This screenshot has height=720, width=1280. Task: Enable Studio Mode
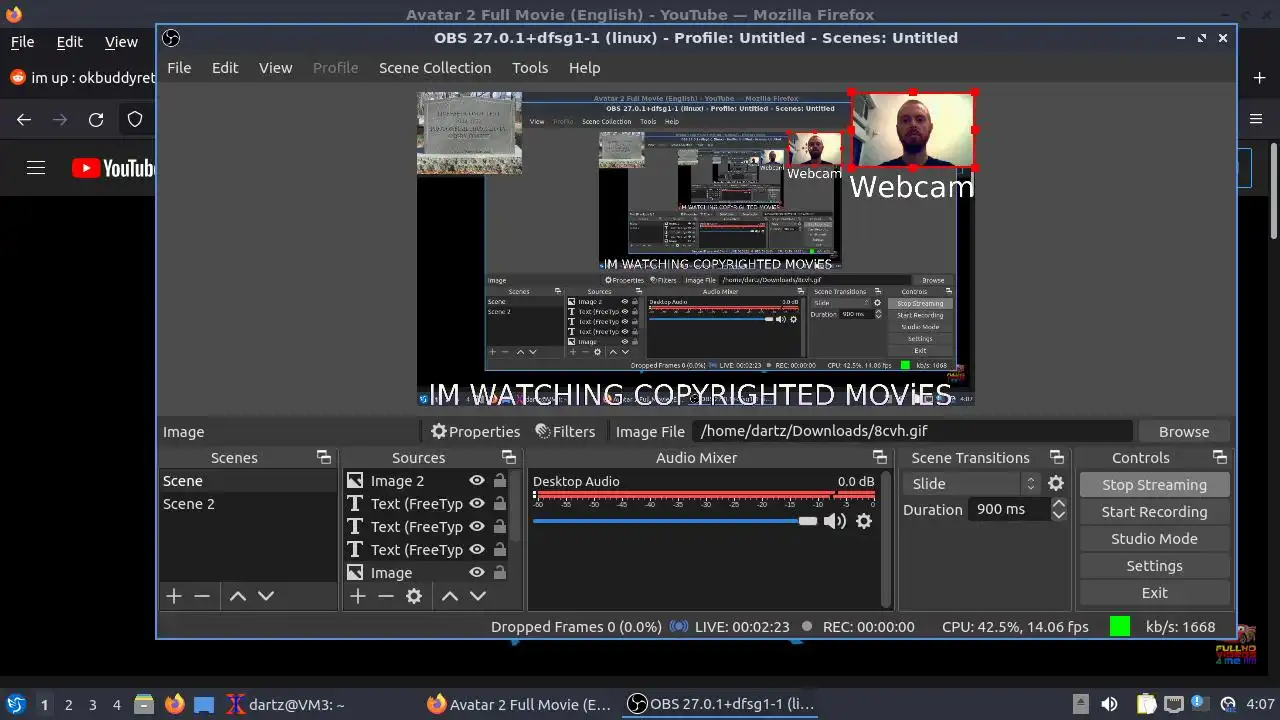[1154, 539]
